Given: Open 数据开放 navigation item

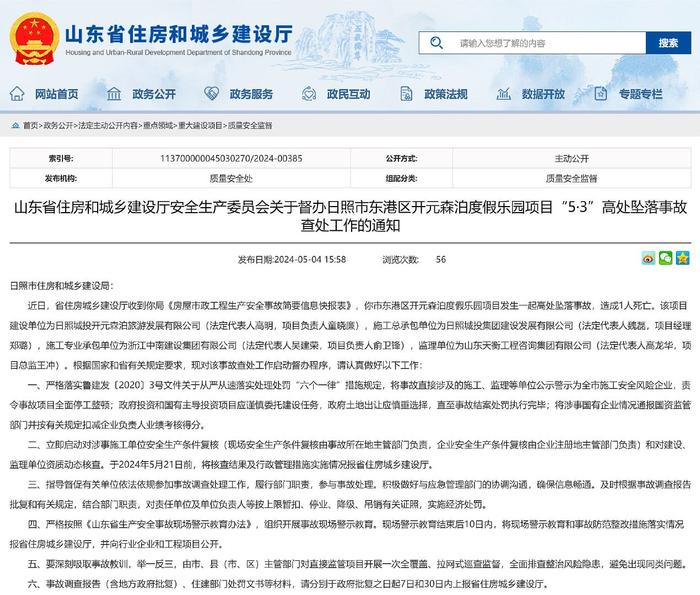Looking at the screenshot, I should click(x=543, y=94).
